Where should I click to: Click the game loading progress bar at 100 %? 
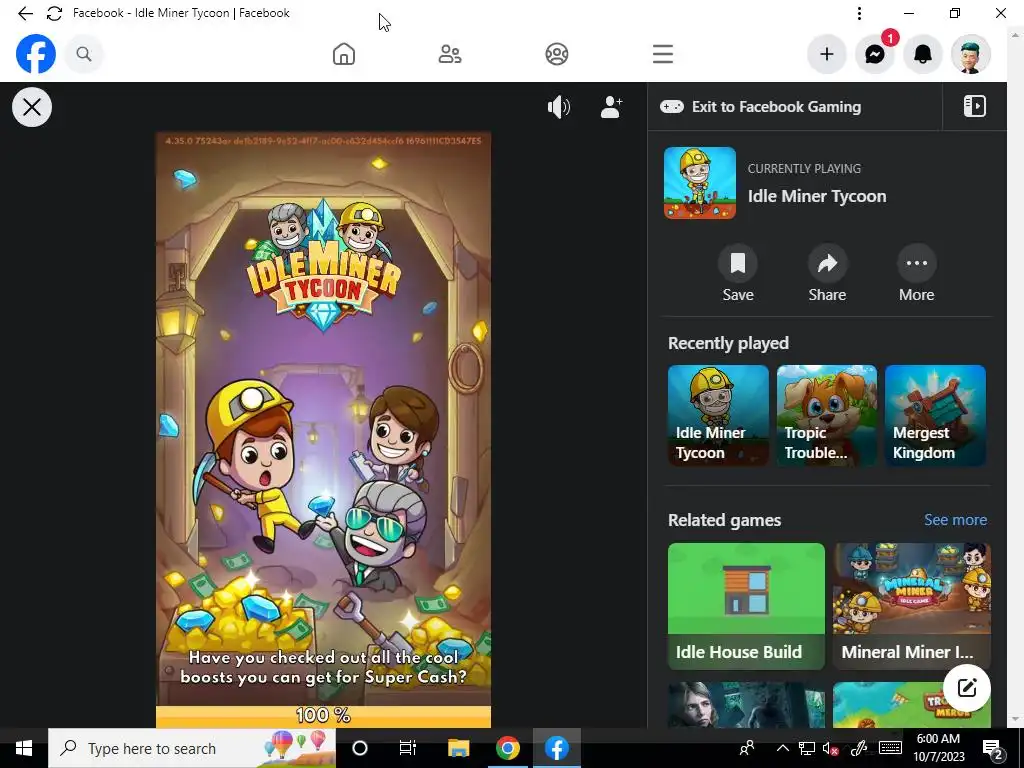coord(323,716)
